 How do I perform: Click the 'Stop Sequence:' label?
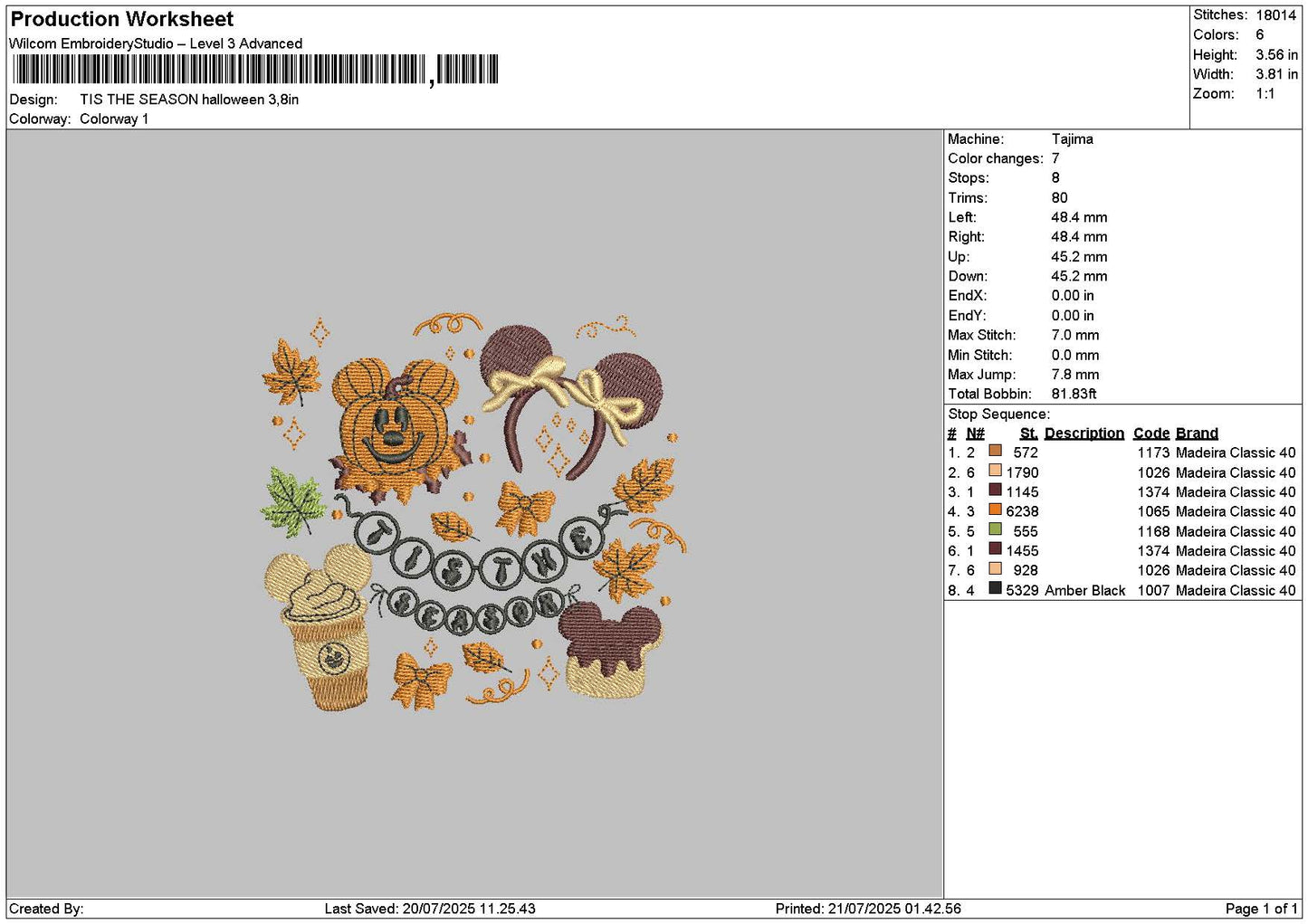(x=998, y=414)
